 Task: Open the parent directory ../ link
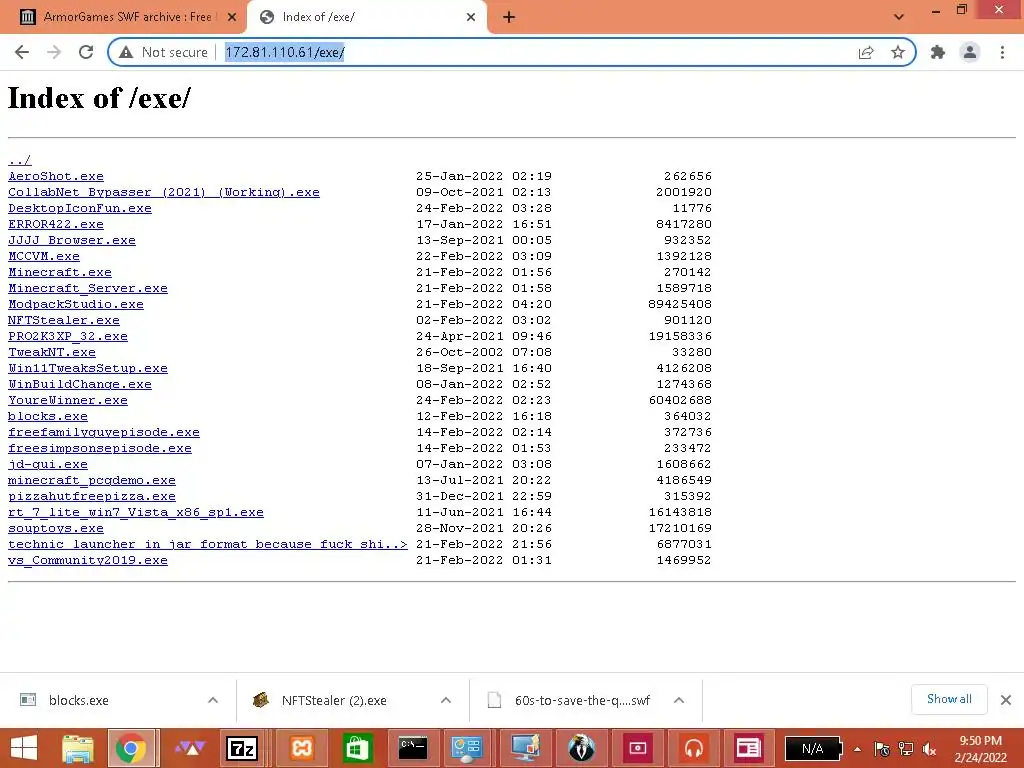[20, 160]
